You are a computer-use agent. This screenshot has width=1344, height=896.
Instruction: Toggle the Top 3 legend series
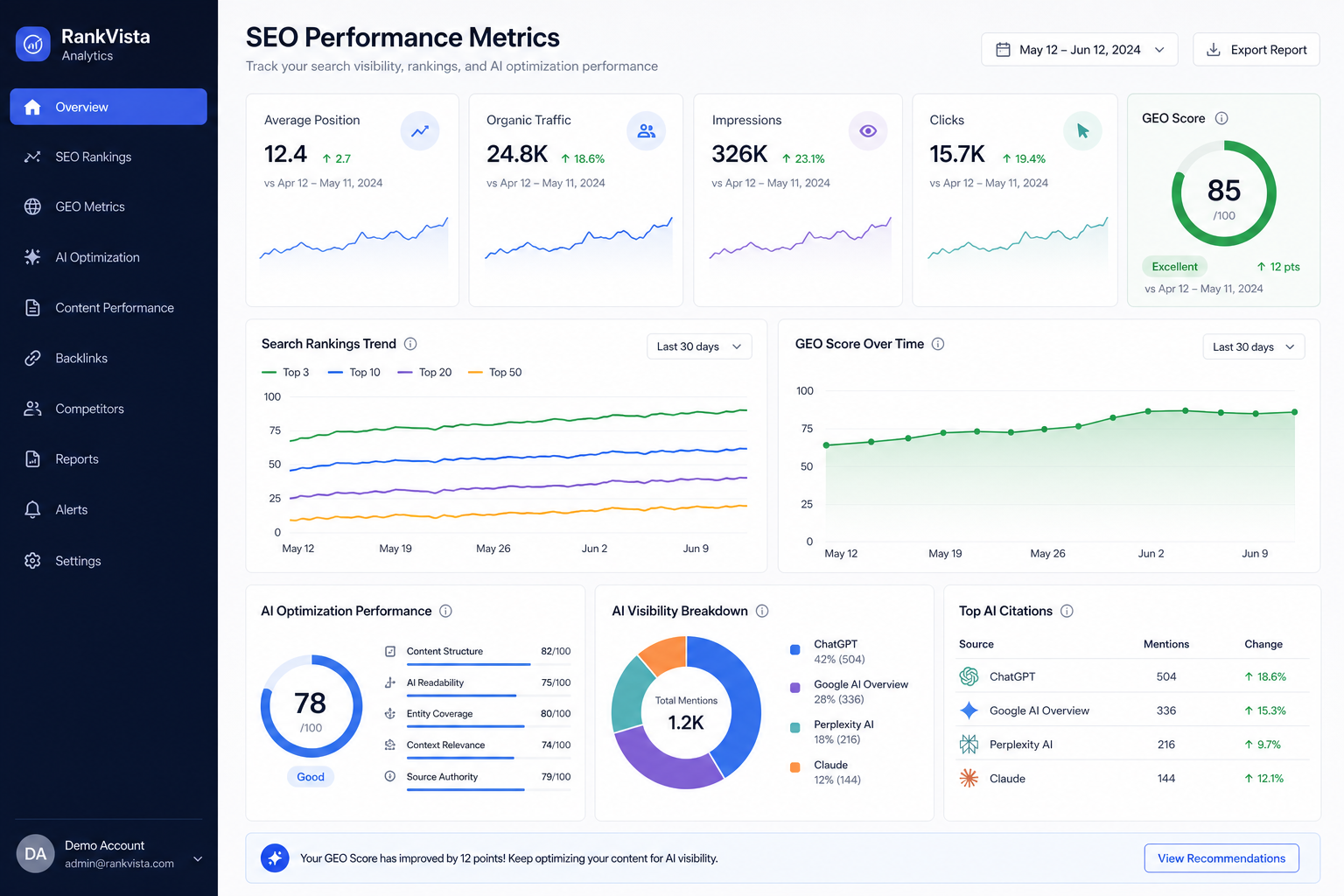coord(286,372)
